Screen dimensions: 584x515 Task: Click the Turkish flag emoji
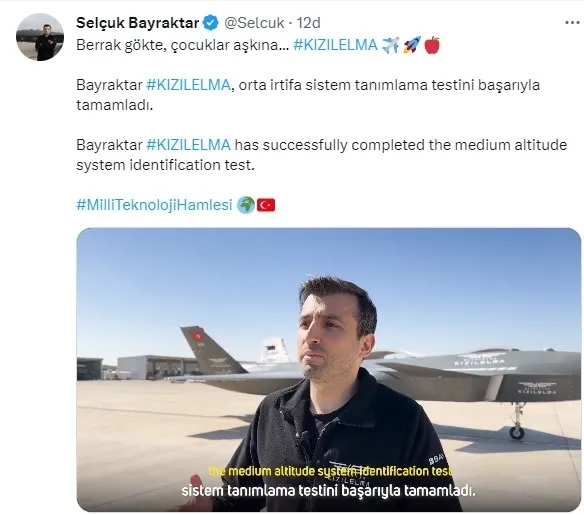coord(266,205)
